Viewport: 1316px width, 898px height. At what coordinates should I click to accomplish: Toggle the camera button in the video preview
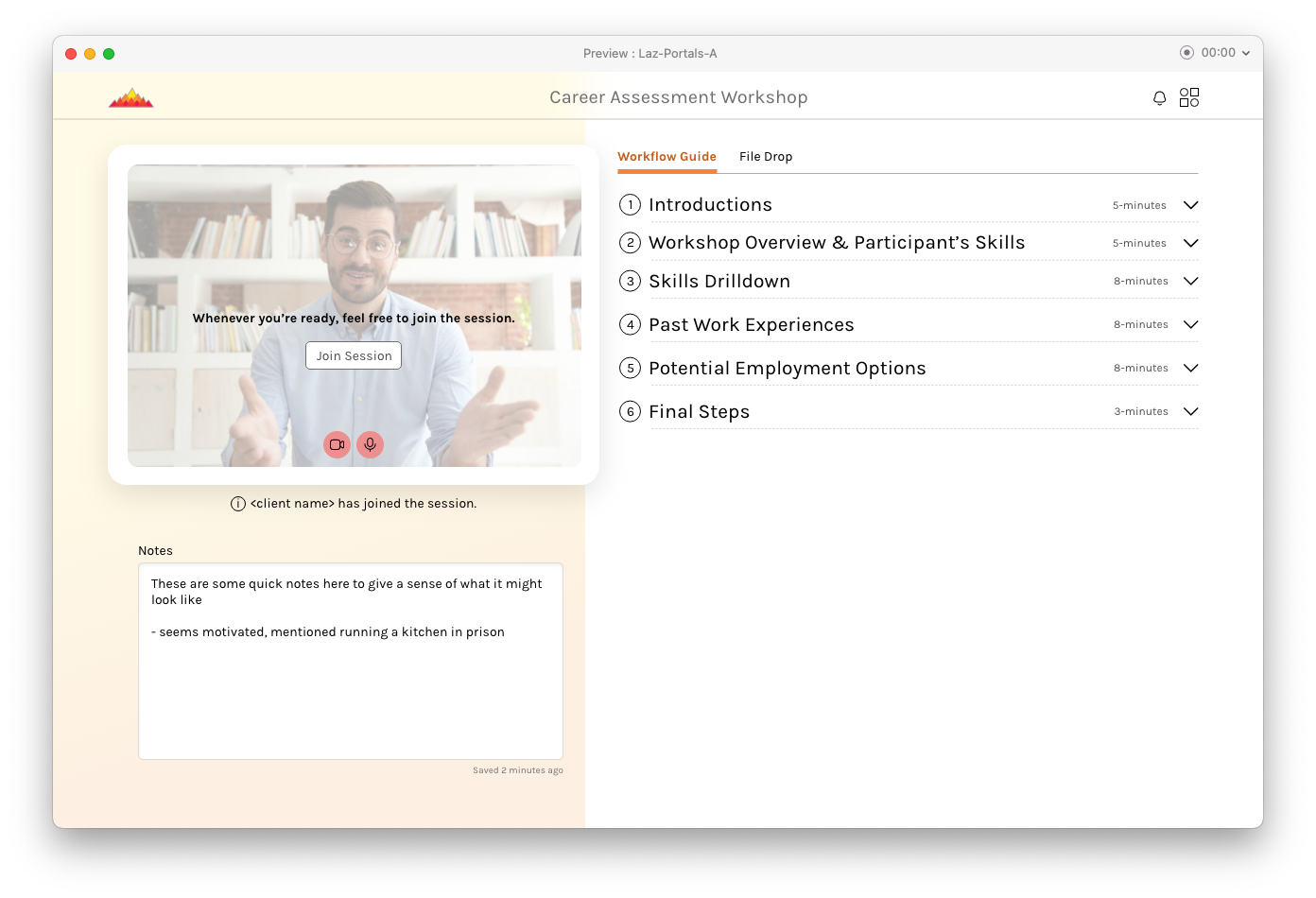tap(338, 444)
